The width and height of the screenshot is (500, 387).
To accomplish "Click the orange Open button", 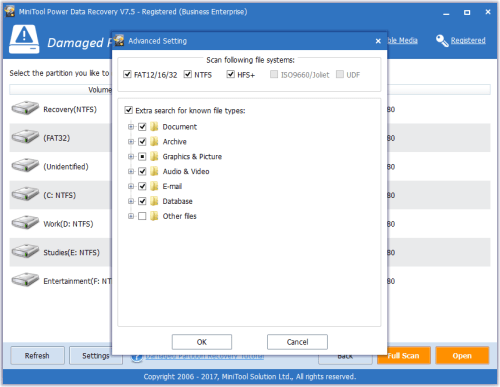I will click(x=462, y=356).
